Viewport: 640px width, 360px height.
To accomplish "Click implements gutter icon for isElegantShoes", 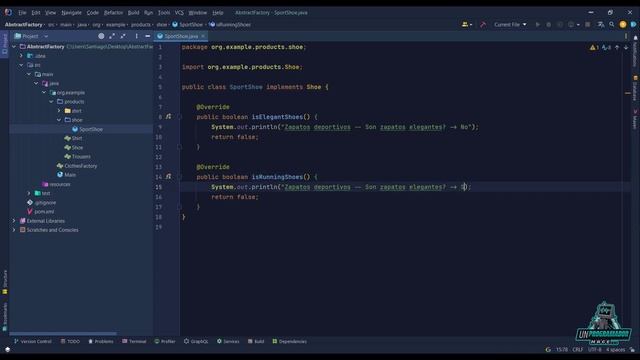I will [x=169, y=117].
